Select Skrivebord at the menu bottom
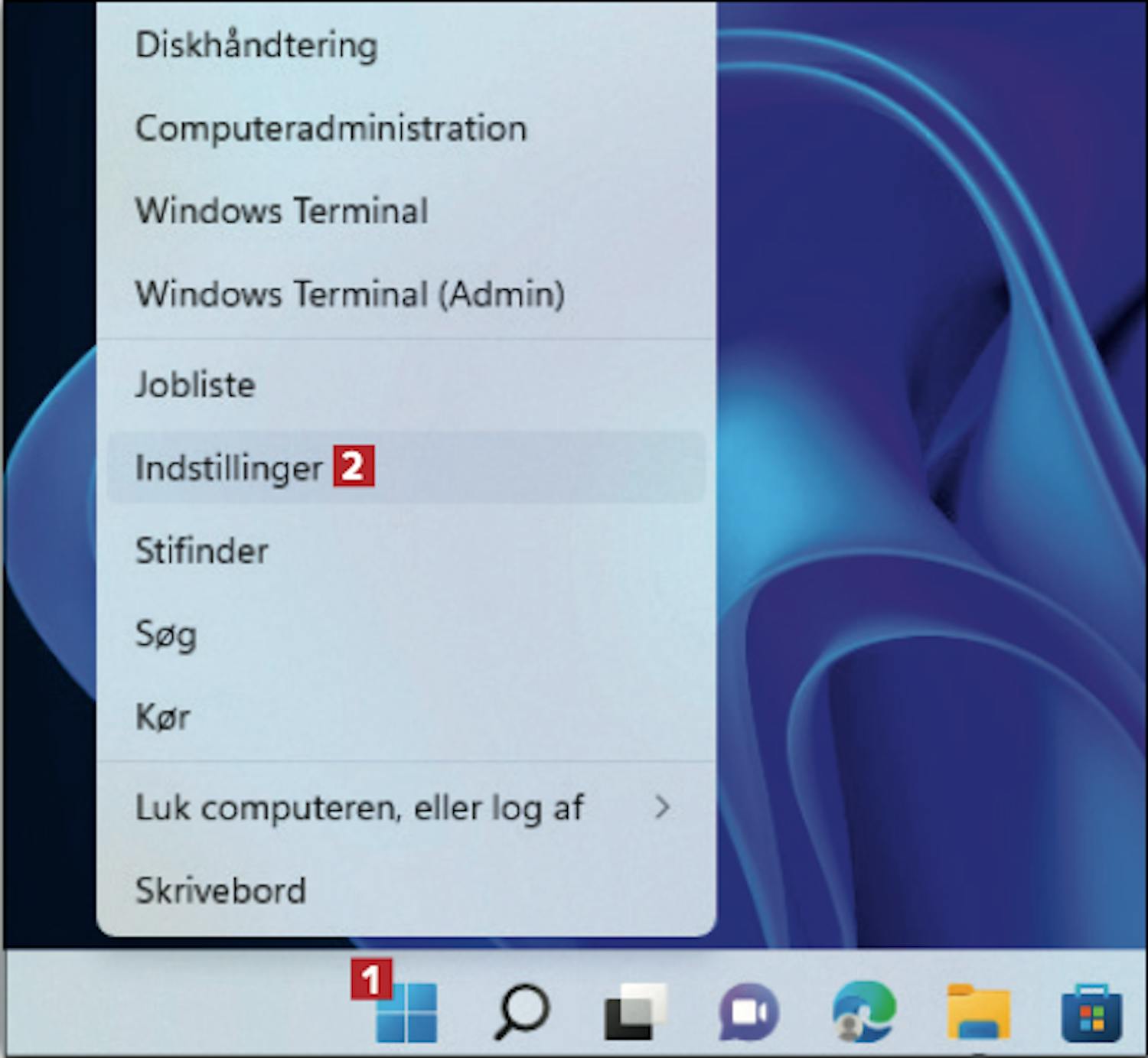Image resolution: width=1148 pixels, height=1058 pixels. pos(220,890)
